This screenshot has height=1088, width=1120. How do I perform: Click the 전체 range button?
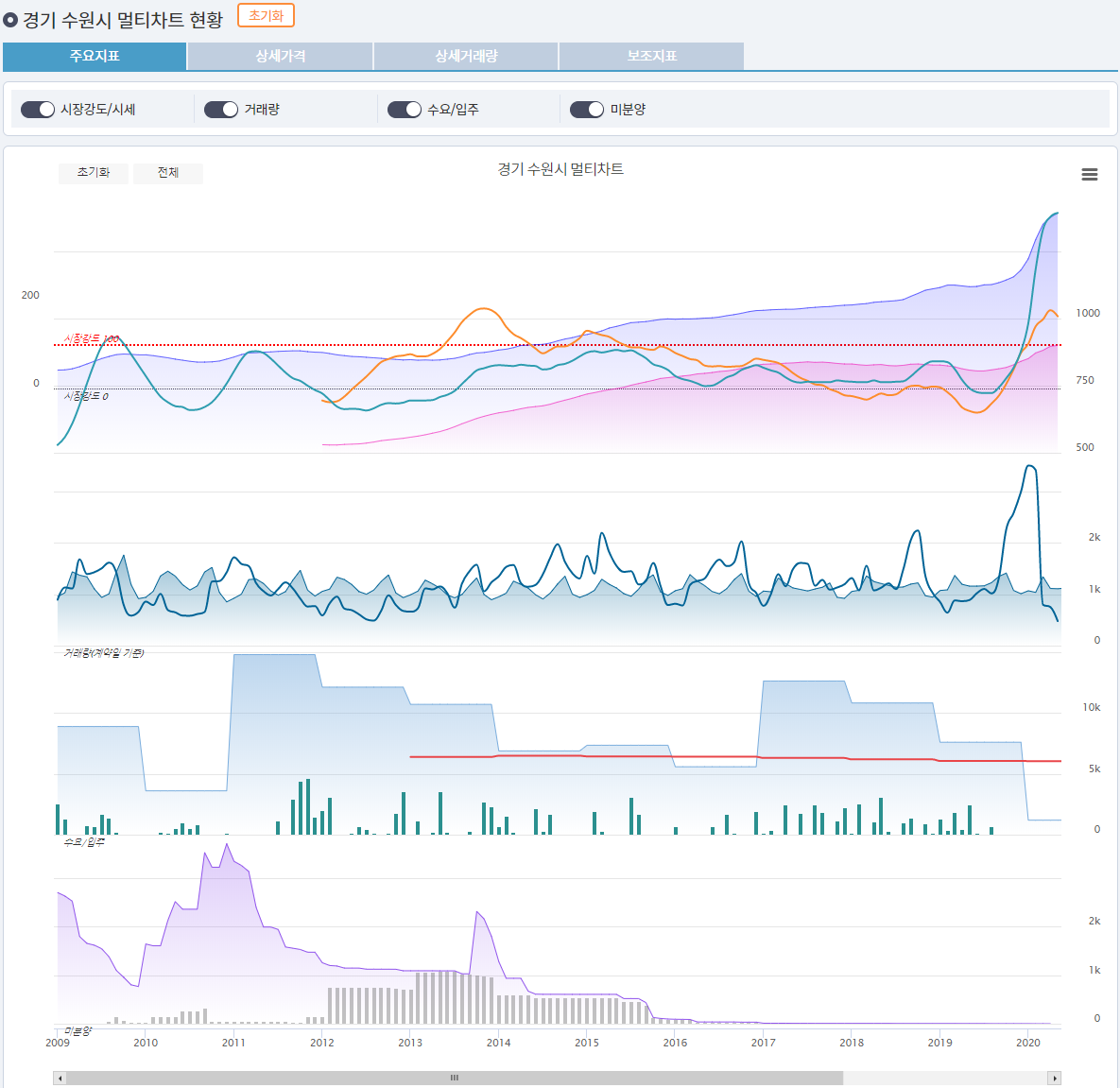[x=168, y=173]
